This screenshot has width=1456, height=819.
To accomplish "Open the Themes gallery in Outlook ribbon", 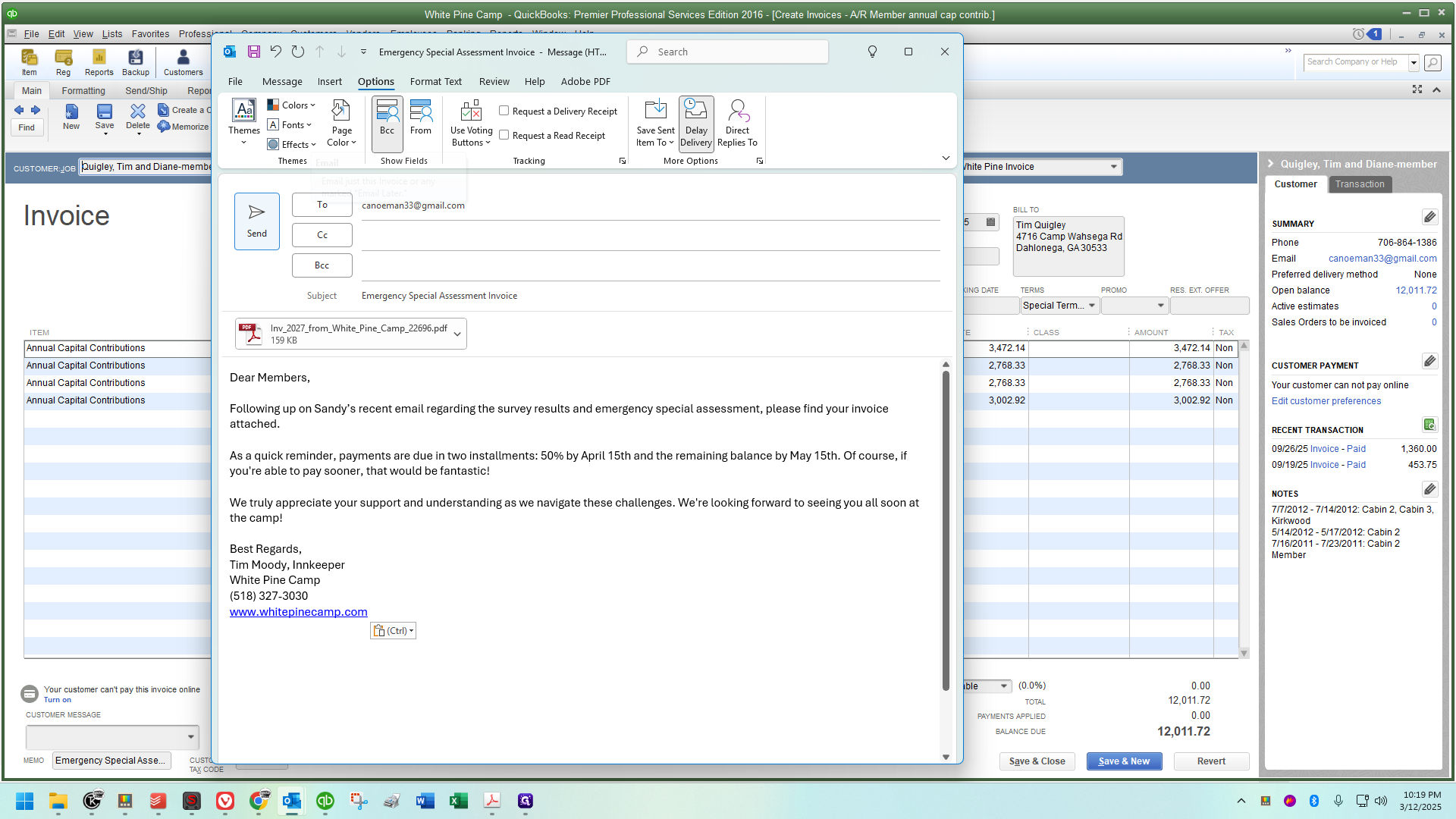I will click(243, 121).
